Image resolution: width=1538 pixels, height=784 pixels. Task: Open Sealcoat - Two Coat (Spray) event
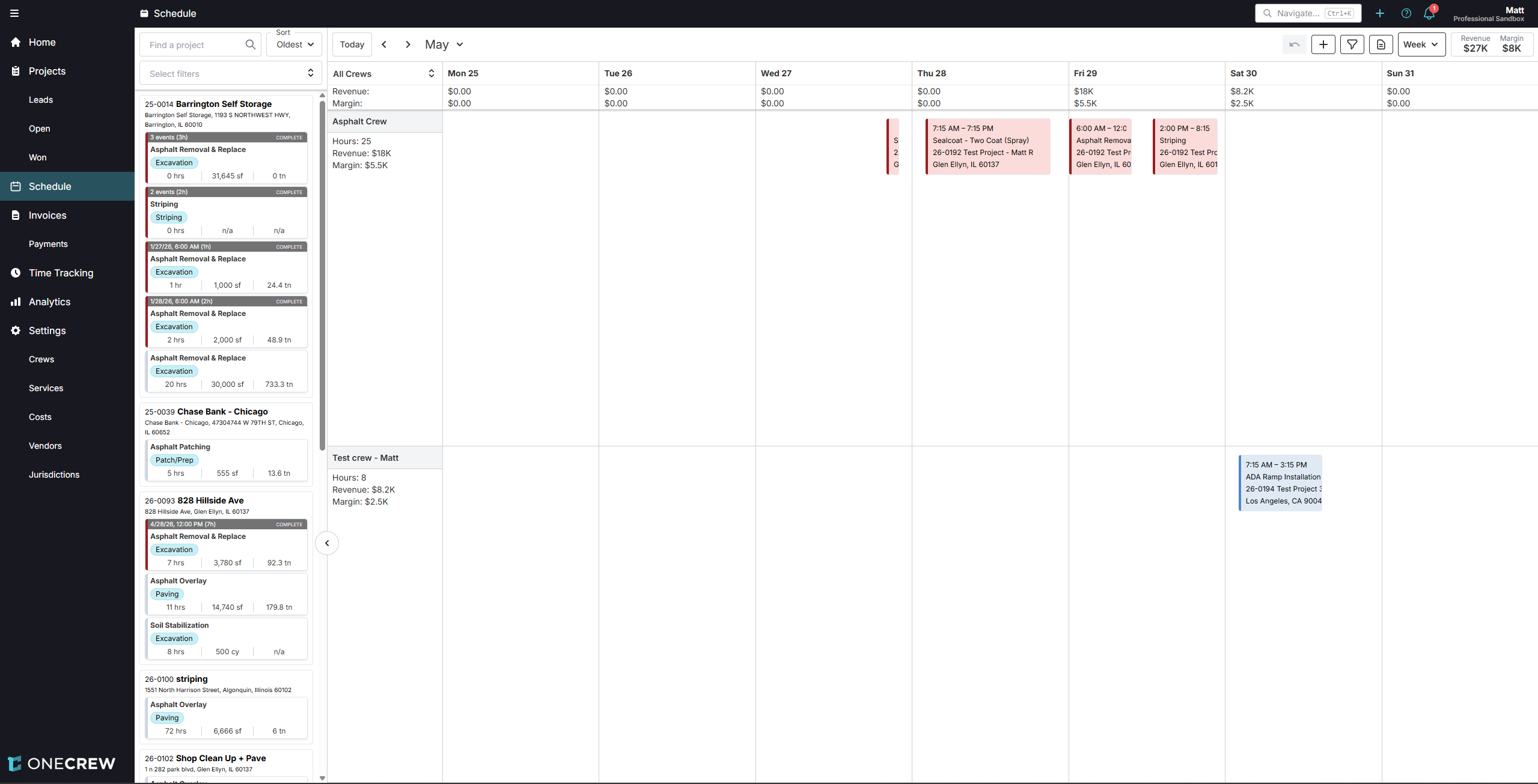[988, 147]
